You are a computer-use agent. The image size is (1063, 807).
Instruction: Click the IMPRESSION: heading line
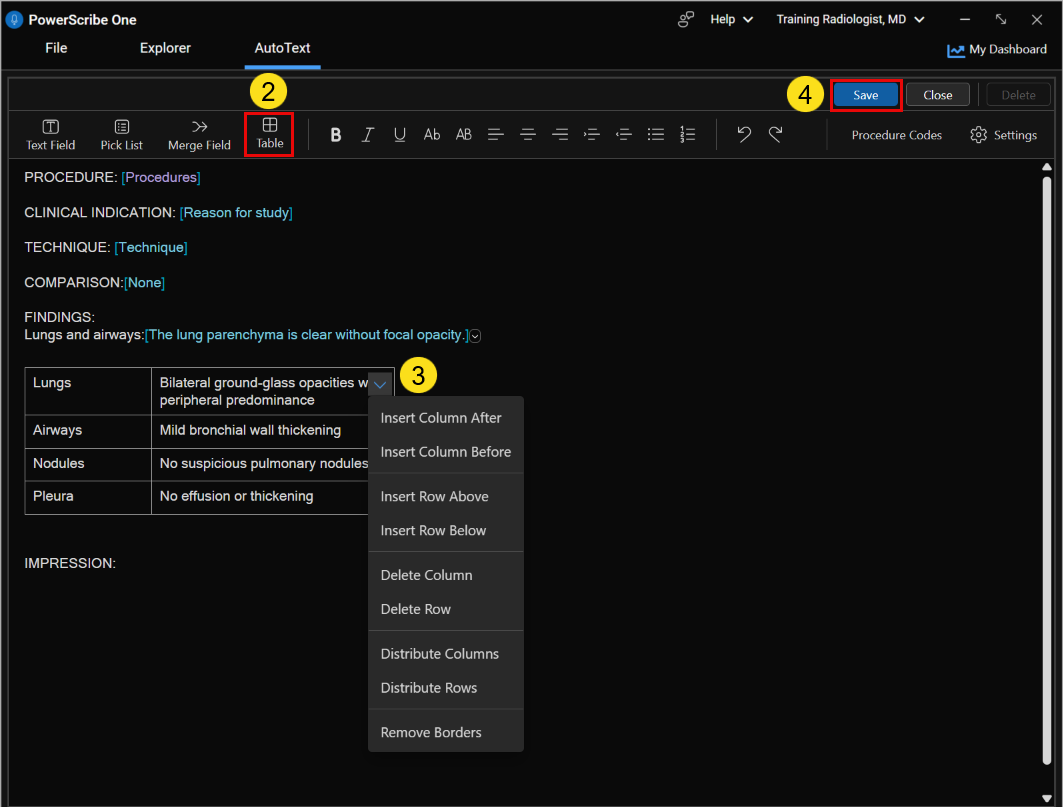(x=70, y=564)
